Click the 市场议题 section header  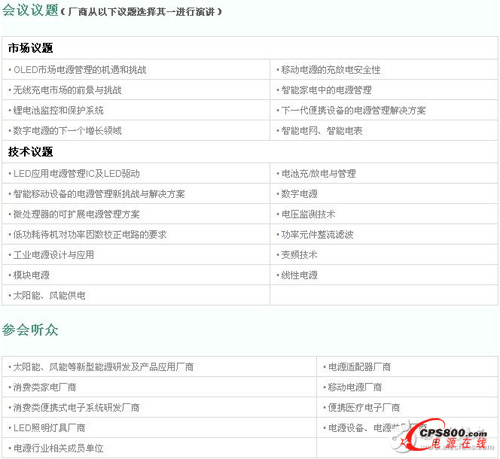[x=31, y=48]
